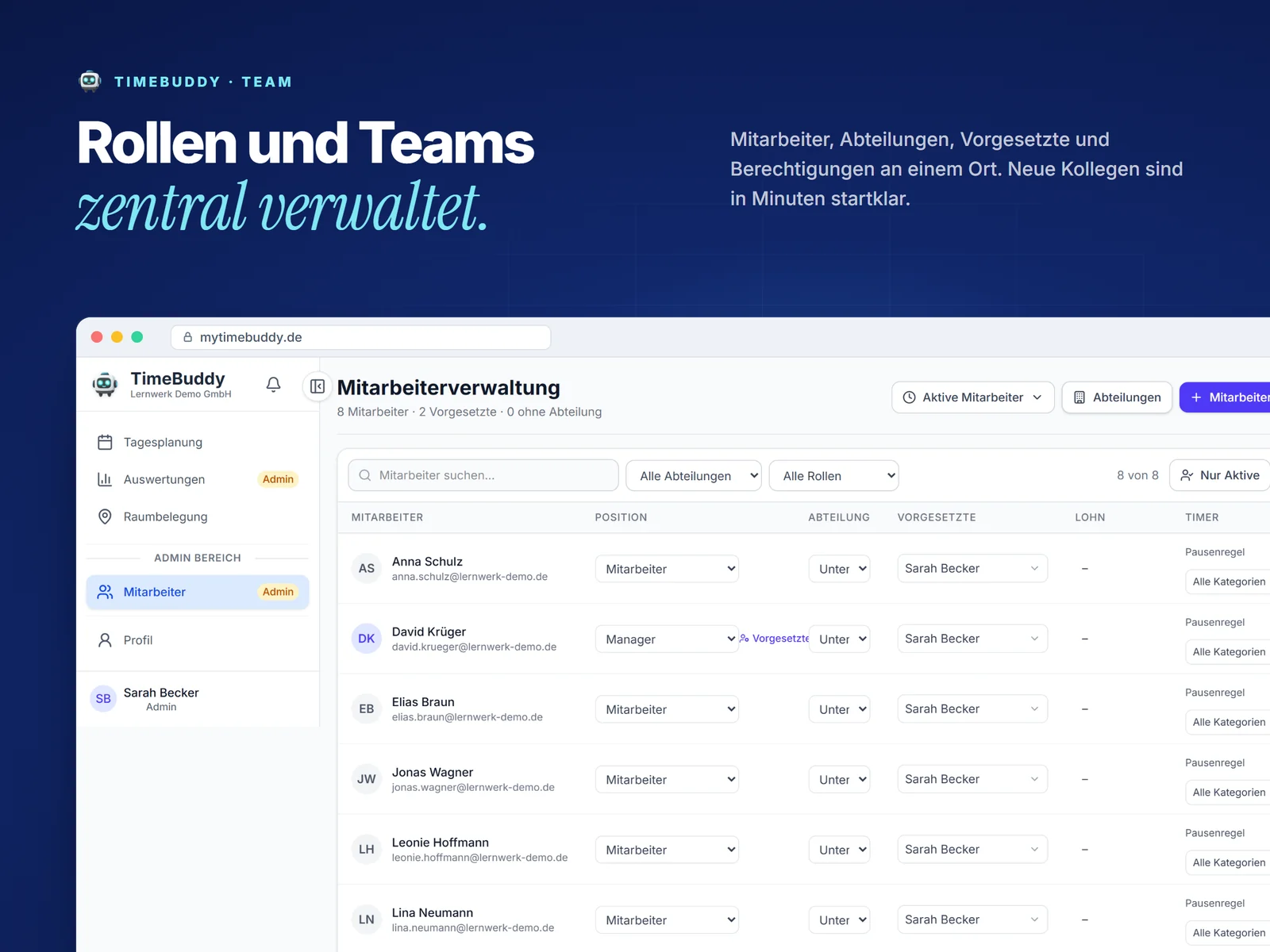Click search magnifier icon in Mitarbeiter search

pyautogui.click(x=365, y=475)
